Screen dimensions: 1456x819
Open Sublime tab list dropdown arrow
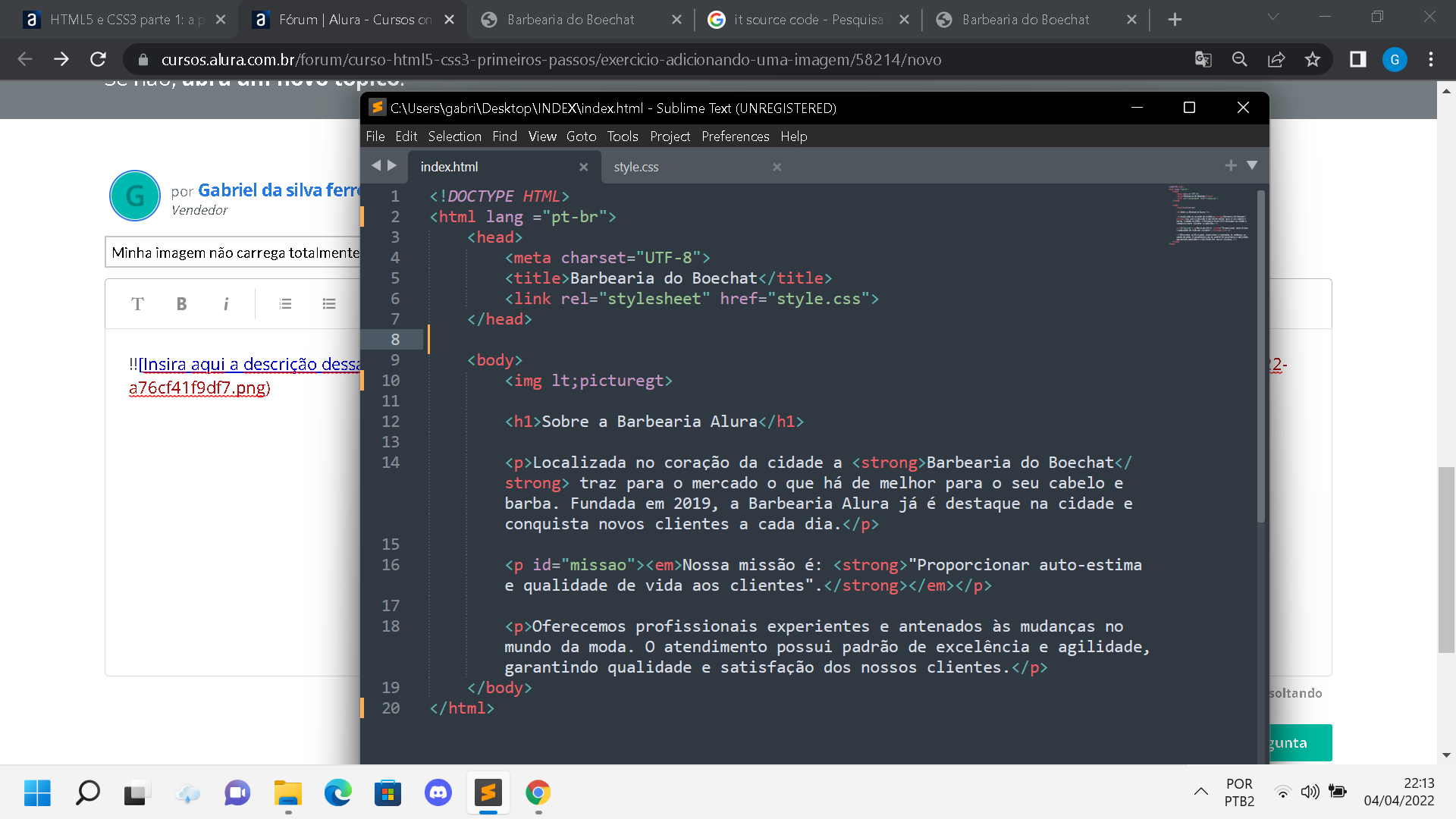click(x=1252, y=165)
